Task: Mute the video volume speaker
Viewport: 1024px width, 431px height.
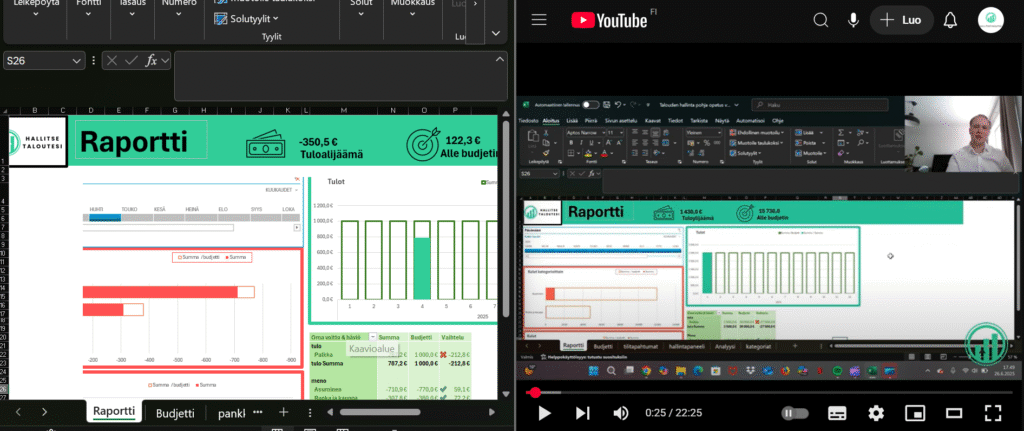Action: point(620,413)
